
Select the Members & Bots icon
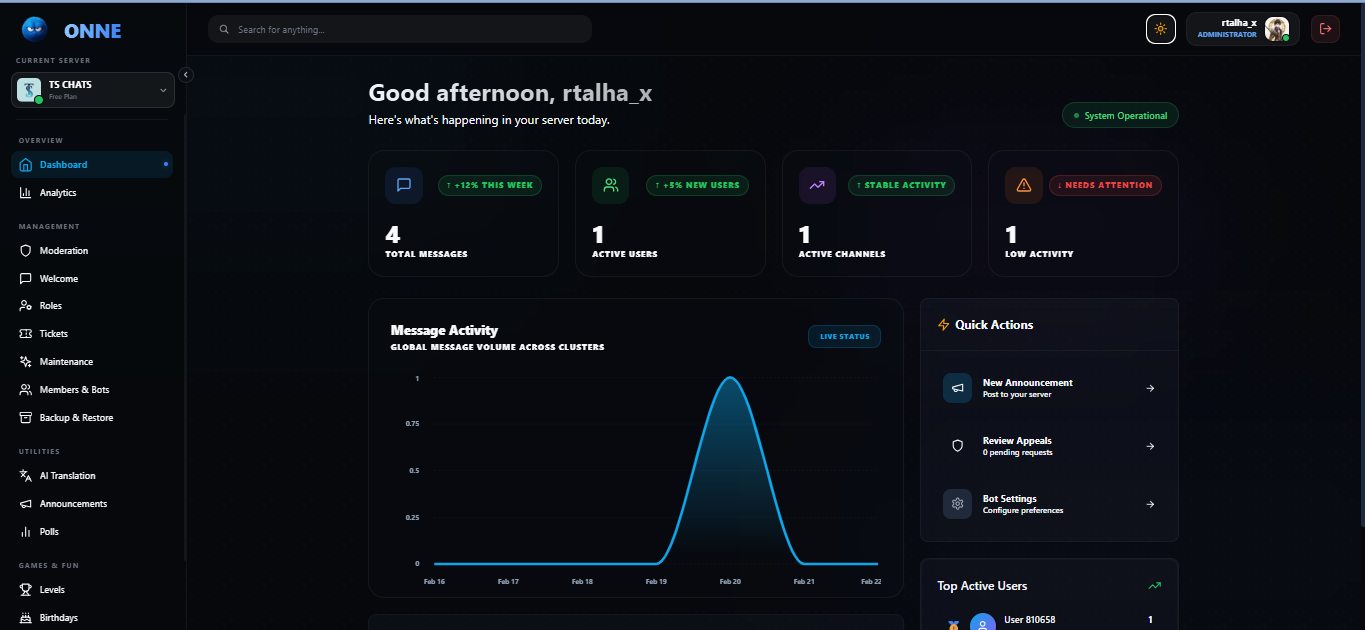pos(24,389)
